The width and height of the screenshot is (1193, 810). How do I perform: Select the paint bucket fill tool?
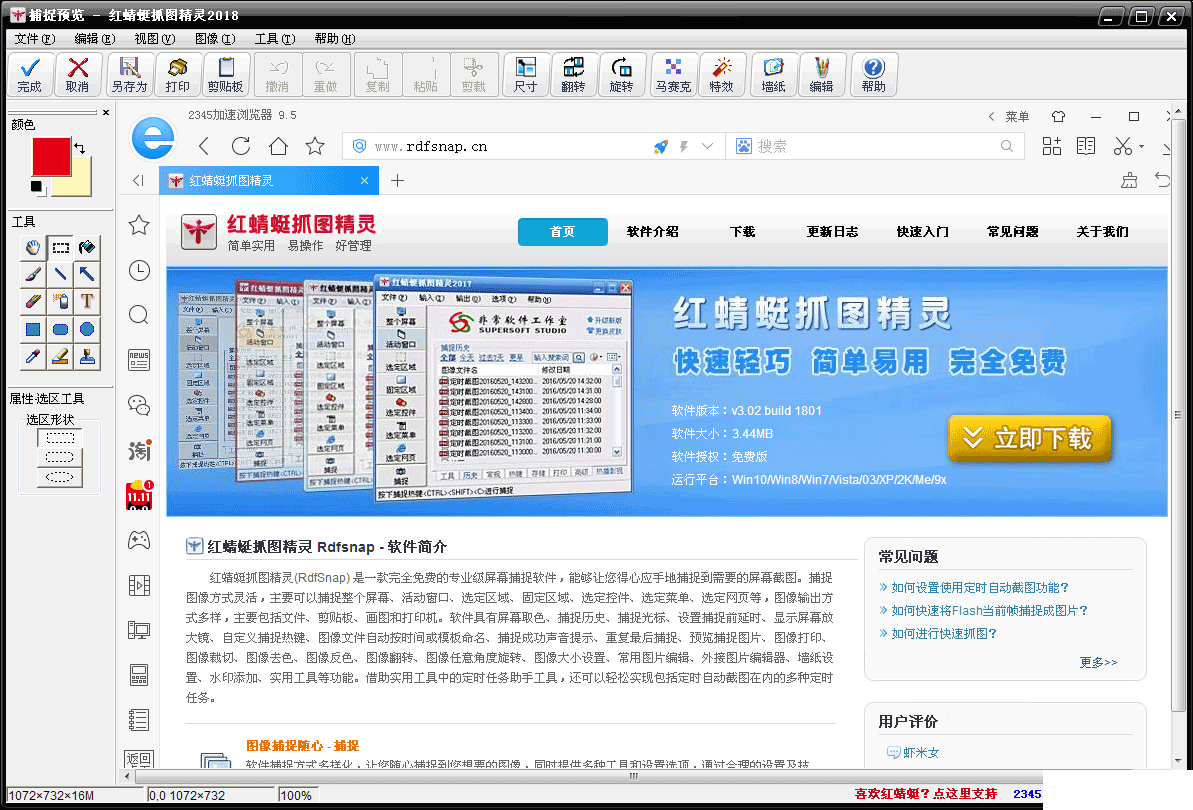(87, 247)
